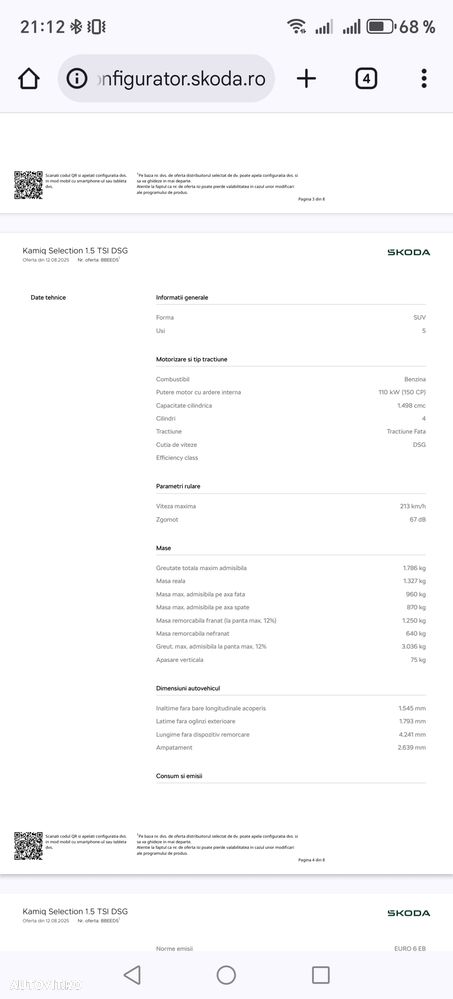Select the Motorizare si tip tractiune heading

click(x=192, y=359)
